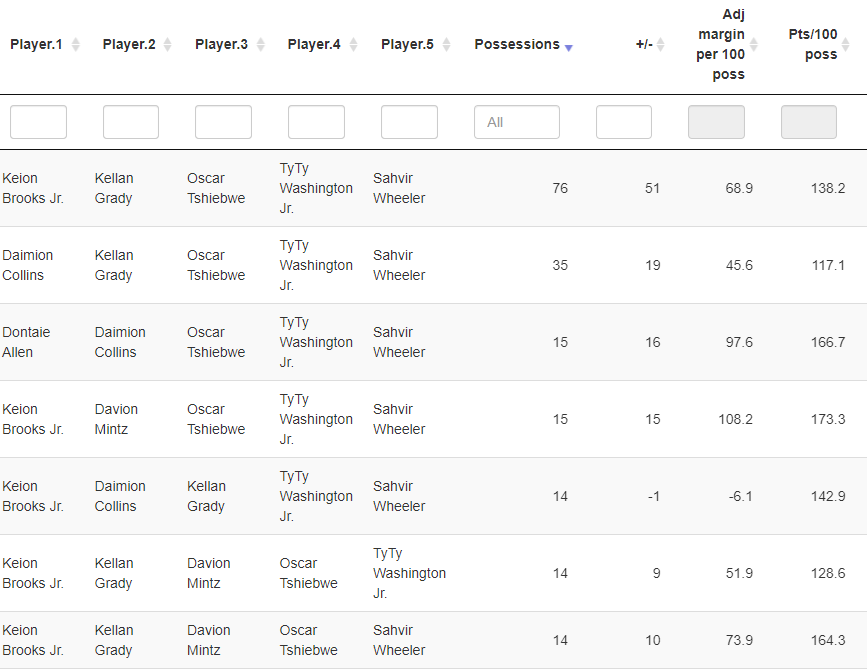Select possessions value 76

560,189
